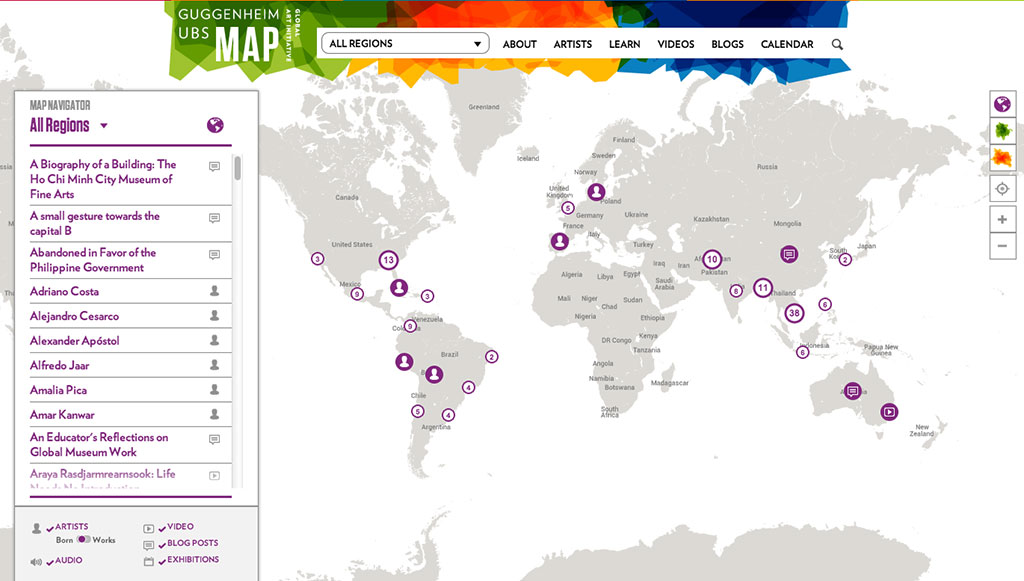Toggle the Exhibitions filter checkbox

[x=163, y=561]
